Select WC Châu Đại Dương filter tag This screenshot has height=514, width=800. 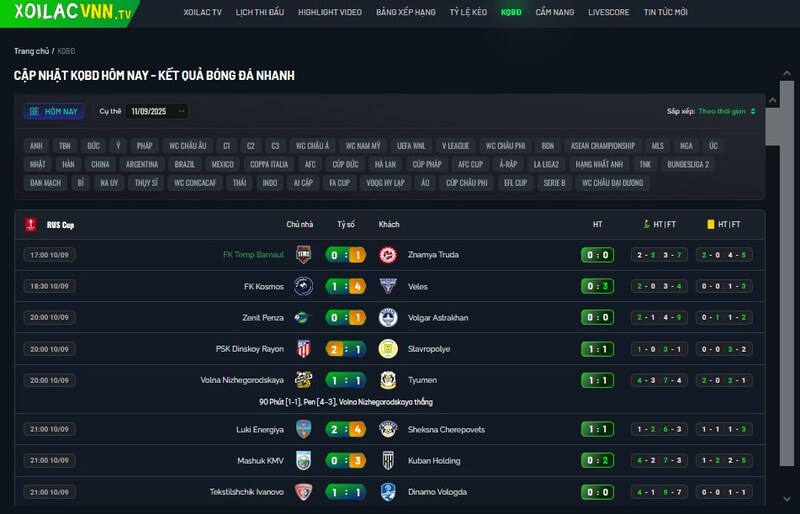point(613,183)
